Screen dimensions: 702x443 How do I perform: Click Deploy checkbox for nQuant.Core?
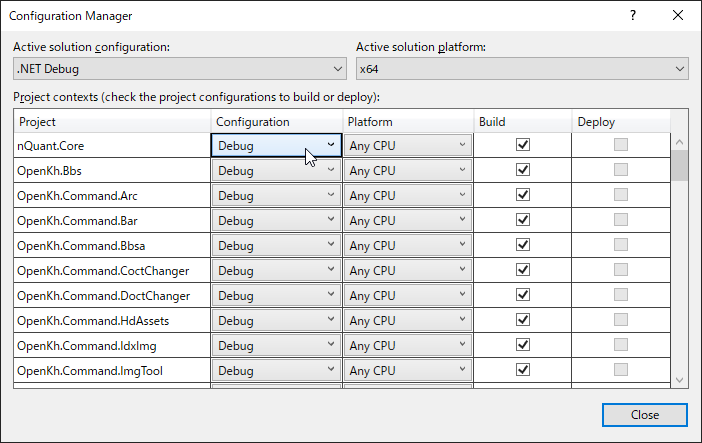621,145
